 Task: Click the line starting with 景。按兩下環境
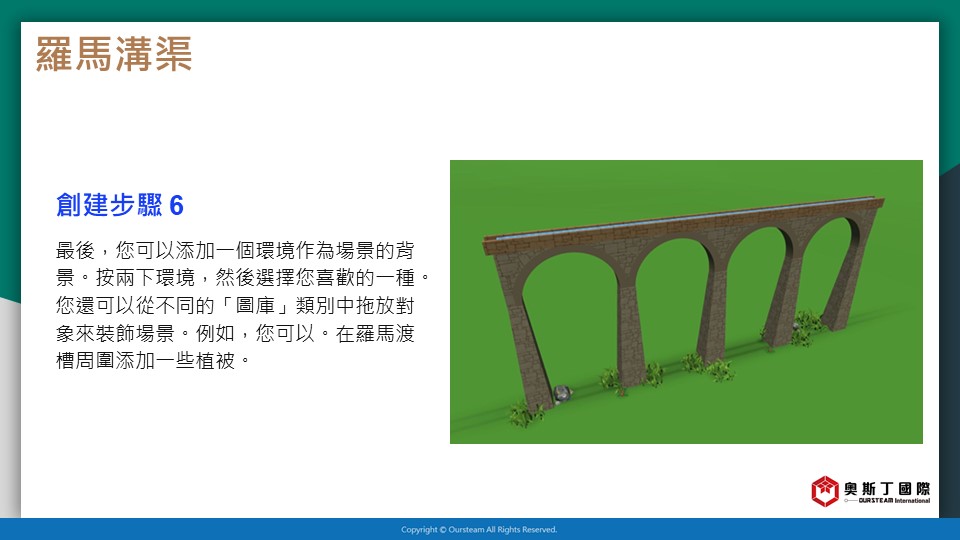coord(243,277)
